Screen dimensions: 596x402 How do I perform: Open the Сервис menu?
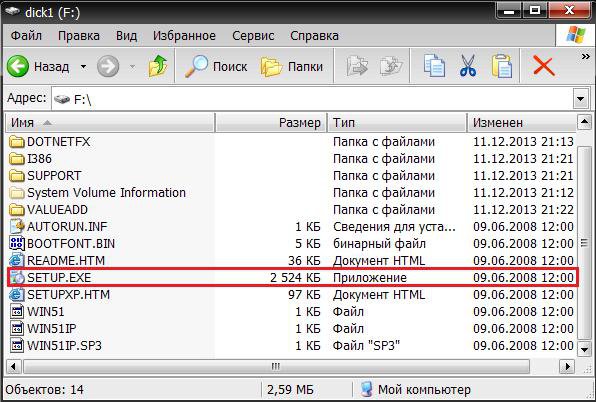[253, 36]
